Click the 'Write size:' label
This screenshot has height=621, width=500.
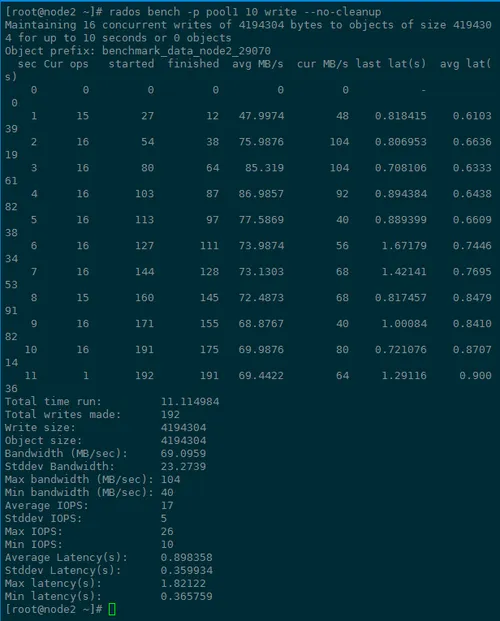(x=40, y=428)
